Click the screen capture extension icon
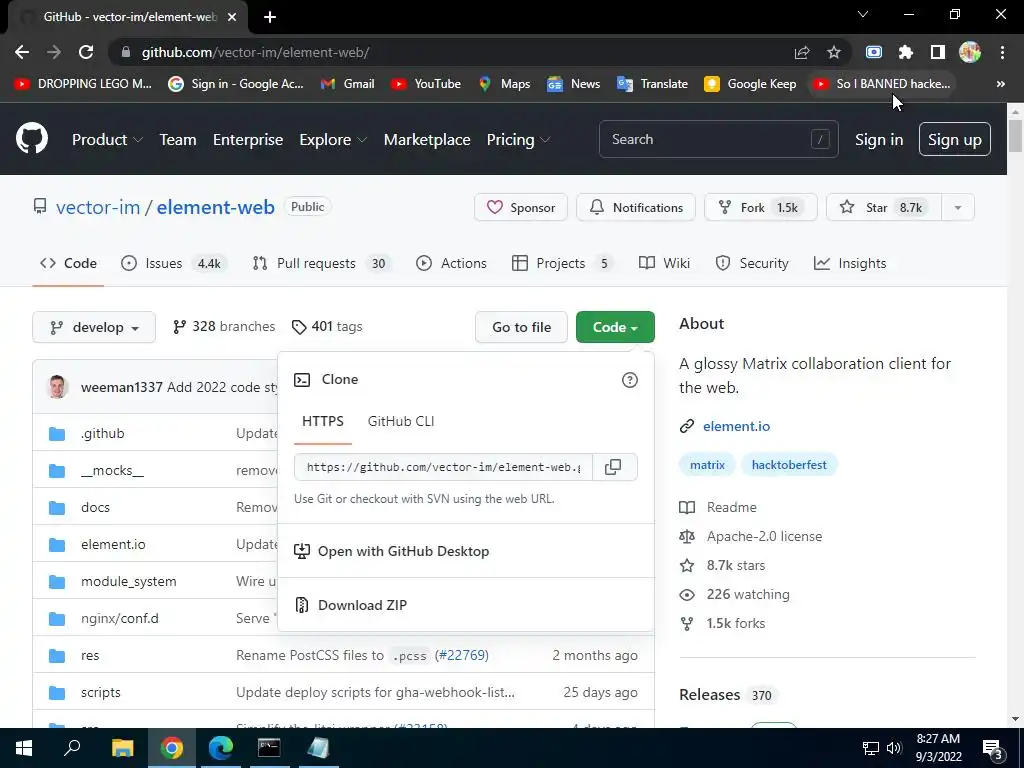This screenshot has width=1024, height=768. (x=874, y=52)
